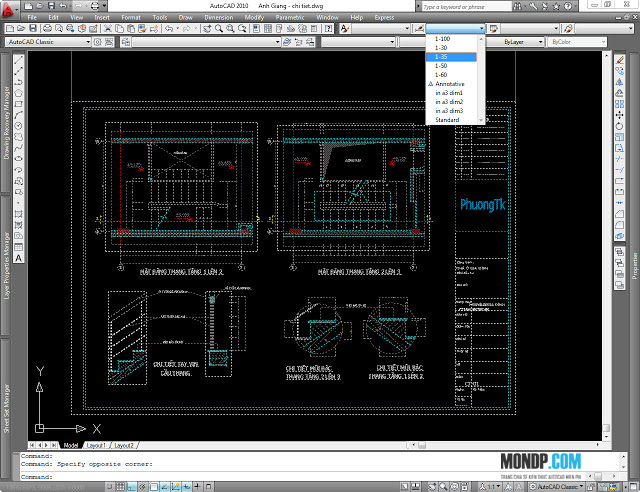Select the Rectangle tool in the Draw toolbar

point(18,104)
